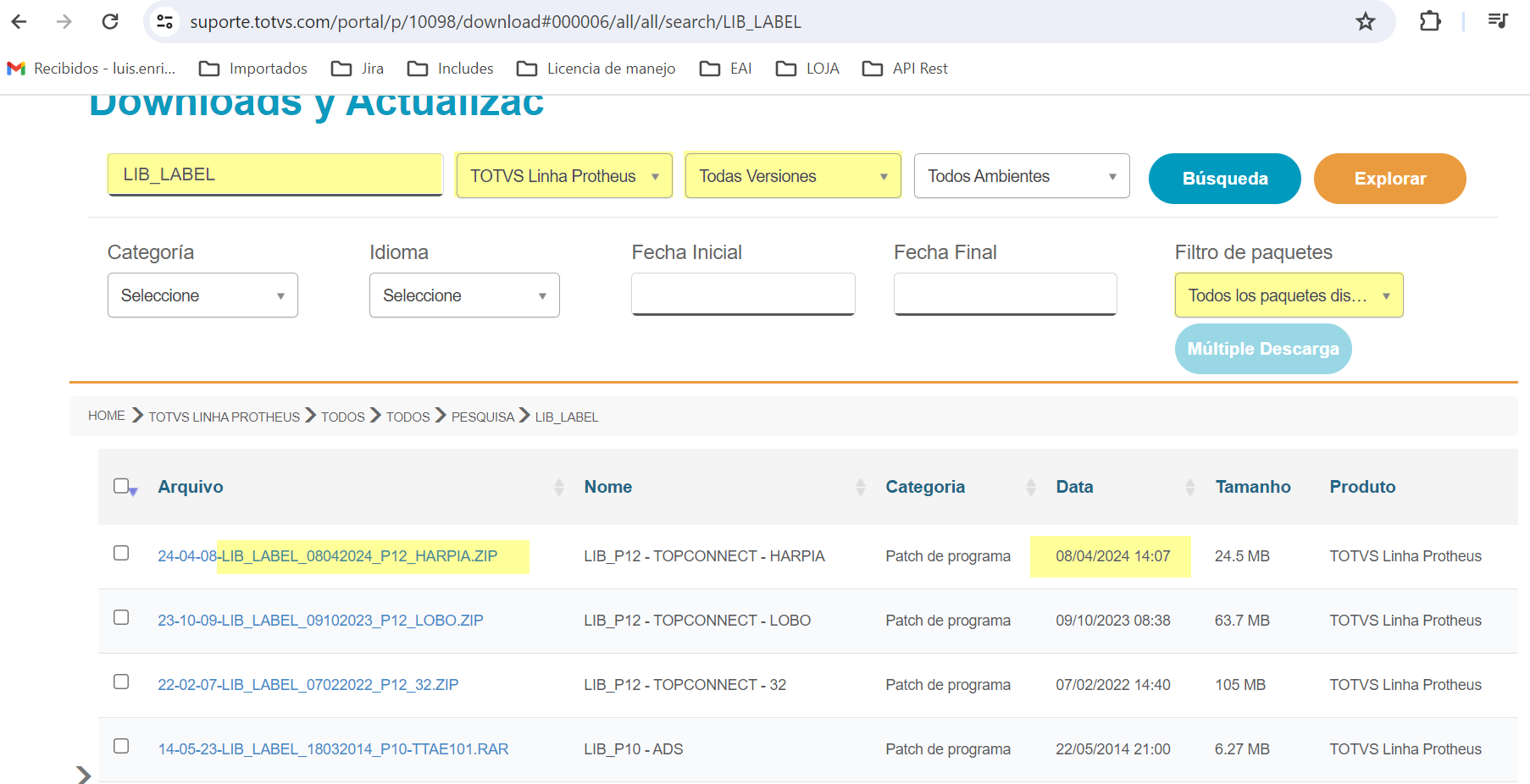1530x784 pixels.
Task: Open the Filtro de paquetes dropdown
Action: (1289, 295)
